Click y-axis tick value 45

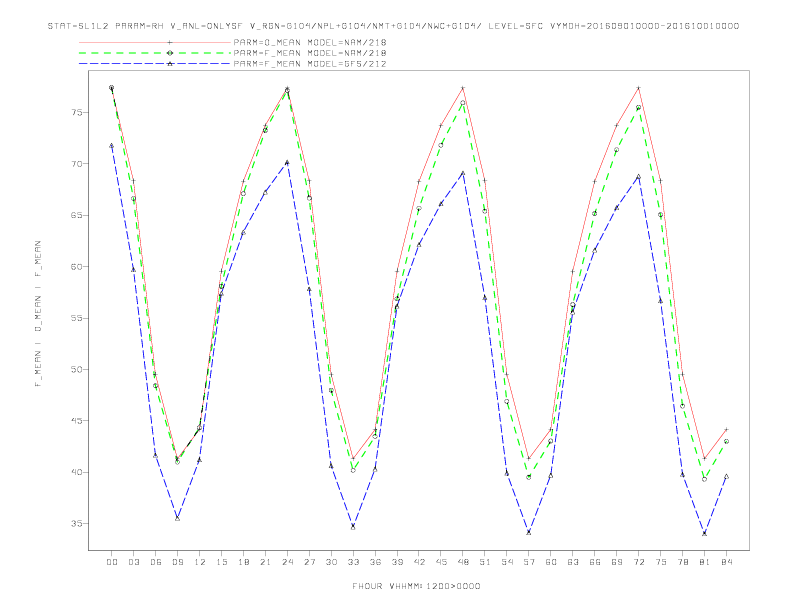click(x=77, y=421)
